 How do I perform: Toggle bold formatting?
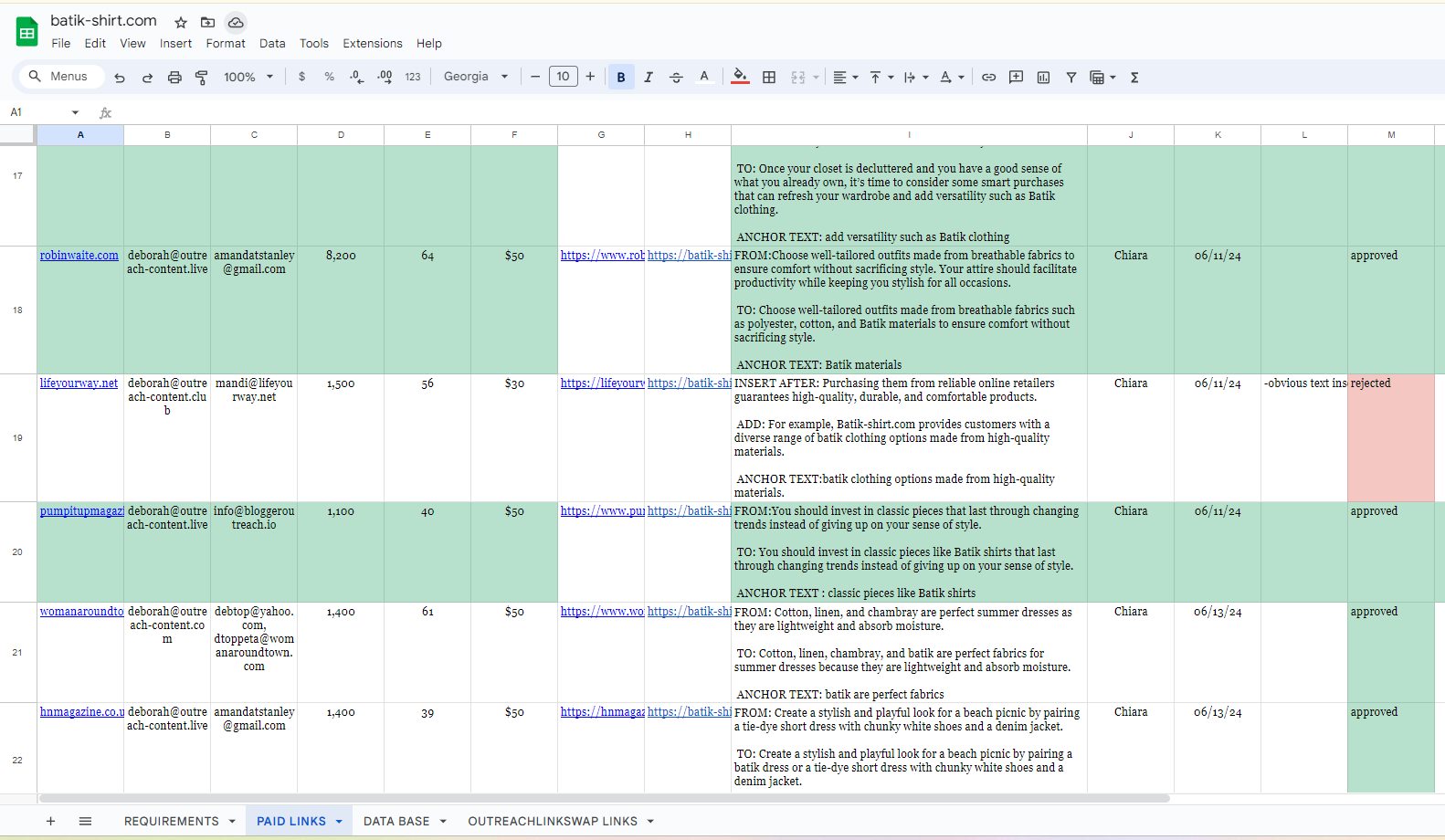point(621,78)
